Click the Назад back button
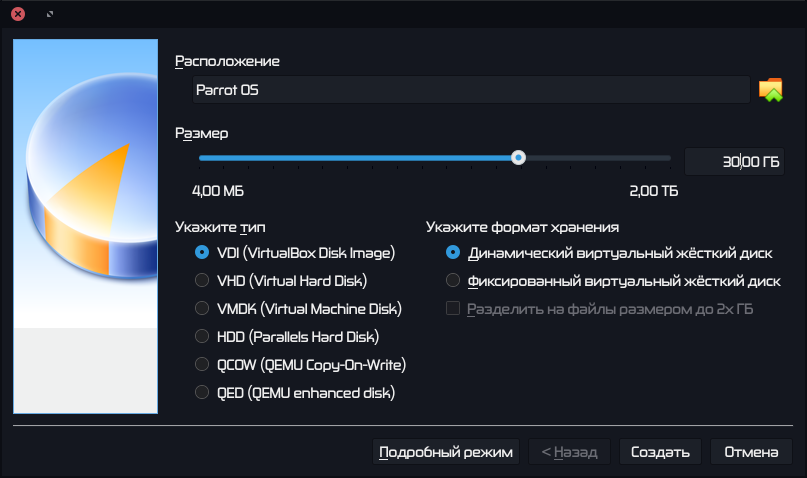The image size is (807, 478). [x=569, y=452]
